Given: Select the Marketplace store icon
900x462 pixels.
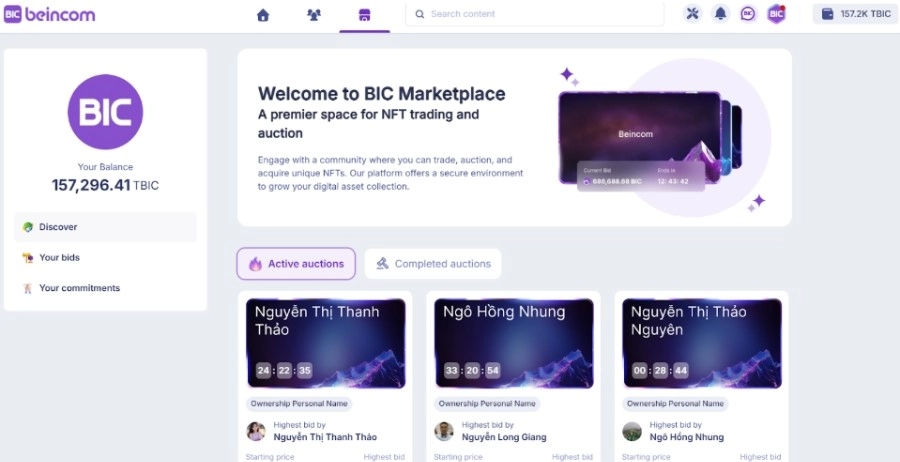Looking at the screenshot, I should [364, 15].
